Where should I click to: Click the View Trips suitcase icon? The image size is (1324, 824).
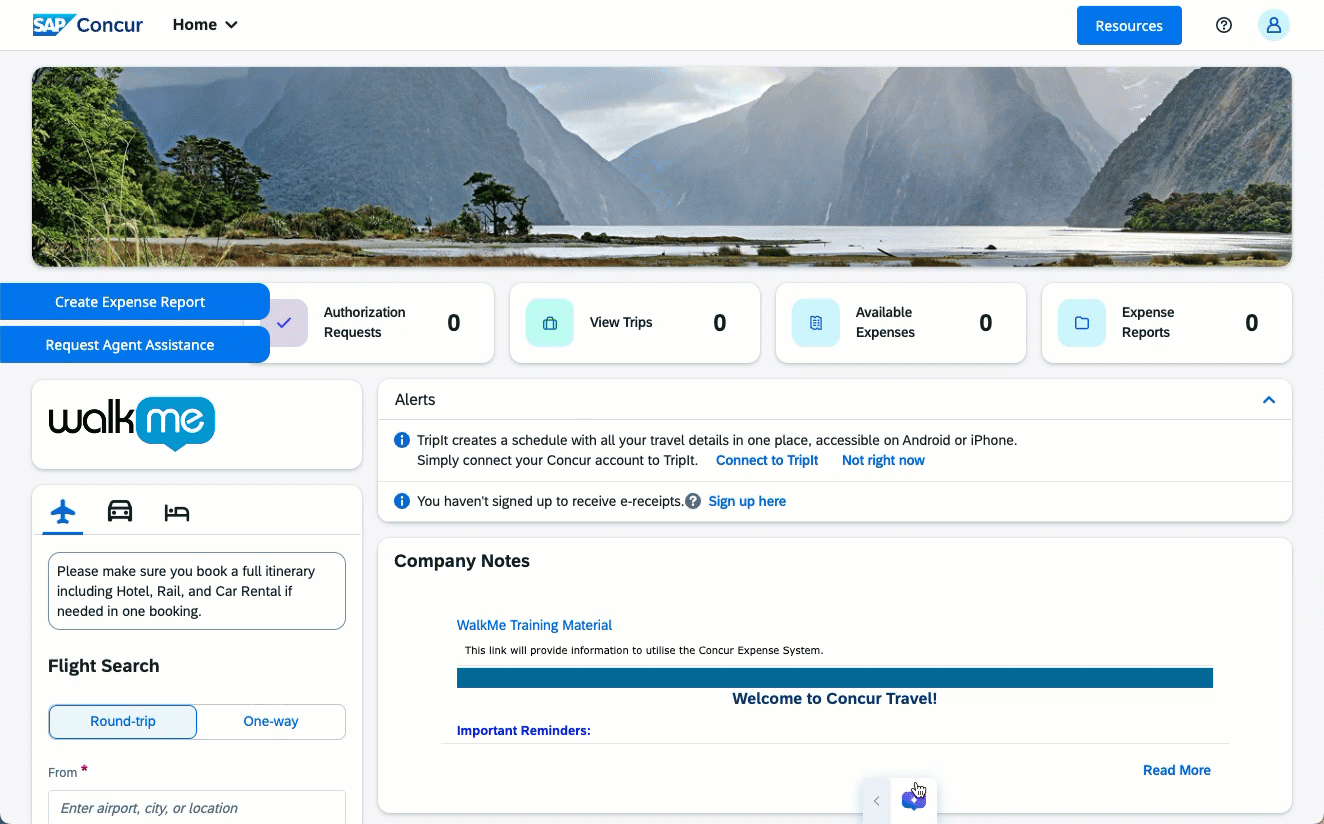(550, 323)
